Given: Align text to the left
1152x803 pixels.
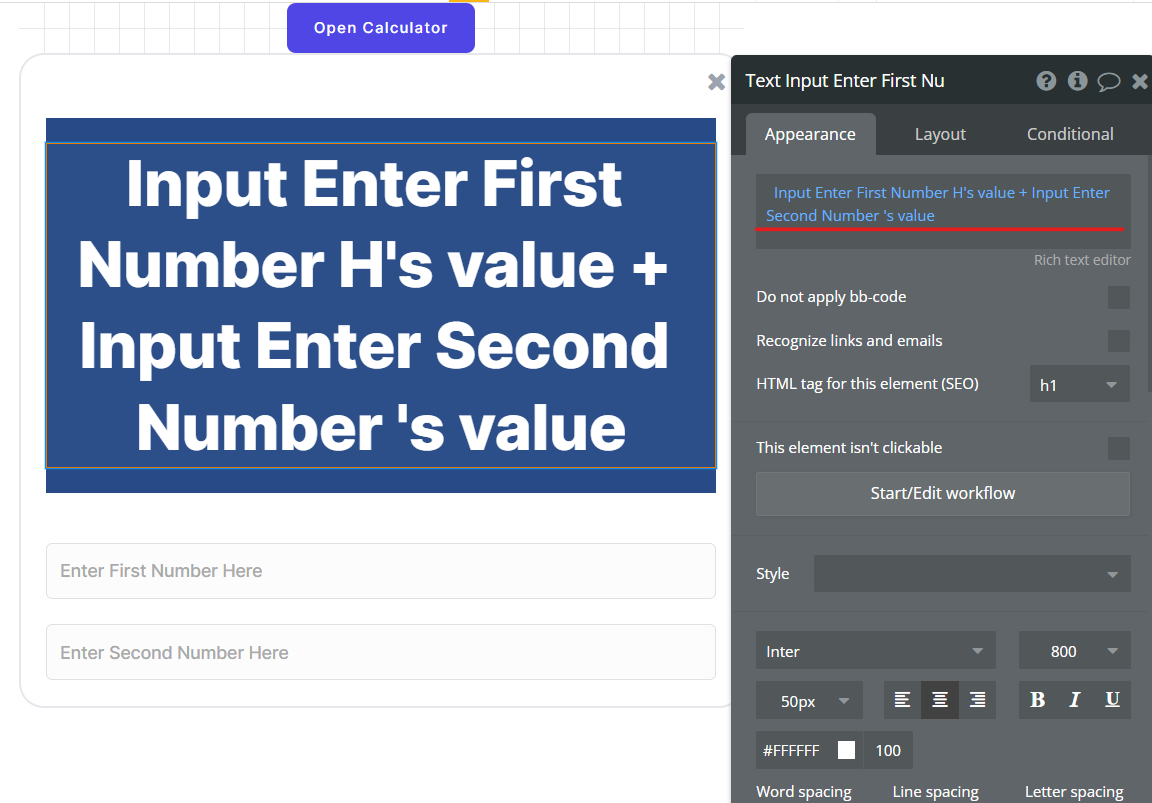Looking at the screenshot, I should click(x=902, y=700).
